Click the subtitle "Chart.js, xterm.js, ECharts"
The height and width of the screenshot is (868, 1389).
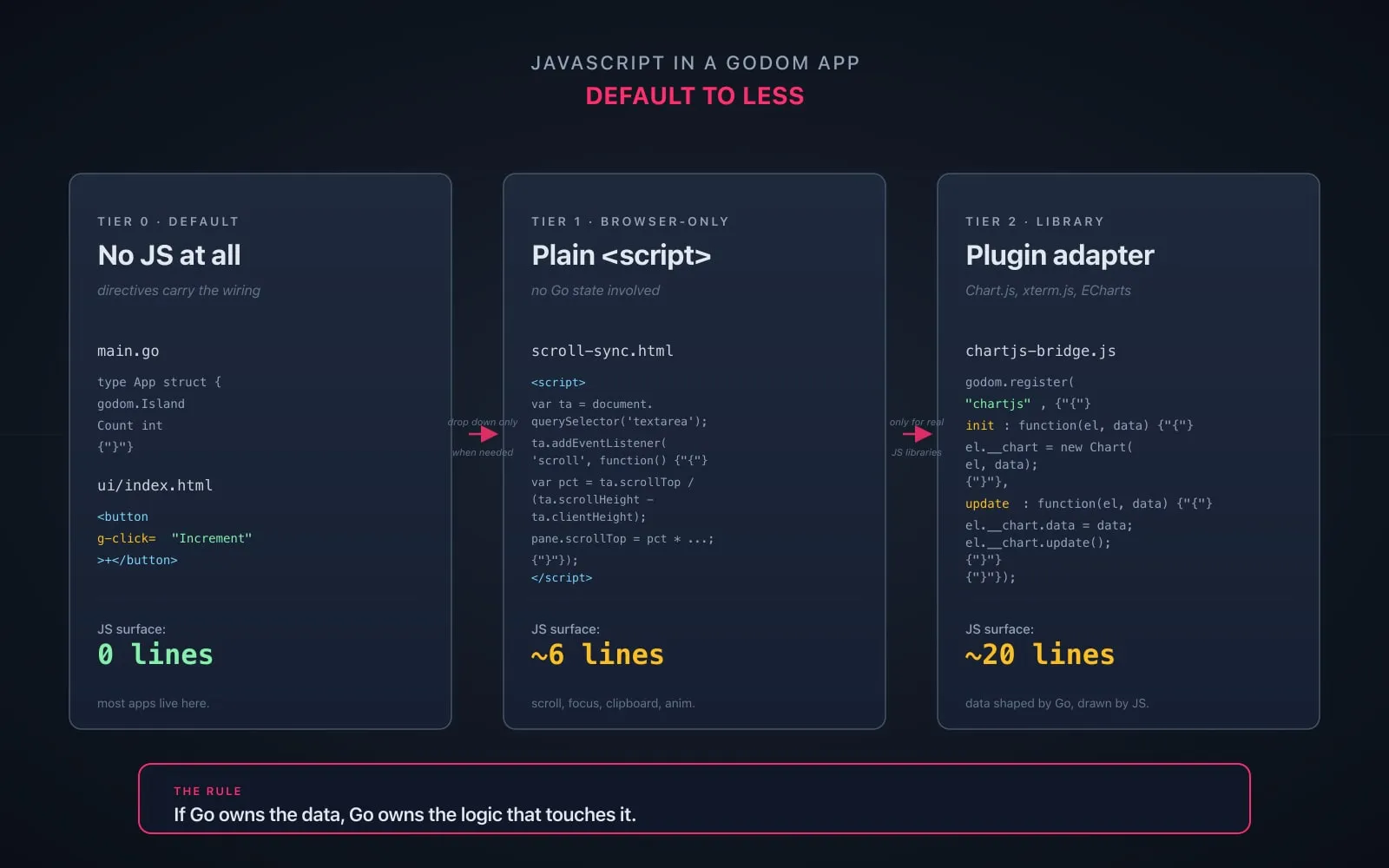coord(1048,290)
